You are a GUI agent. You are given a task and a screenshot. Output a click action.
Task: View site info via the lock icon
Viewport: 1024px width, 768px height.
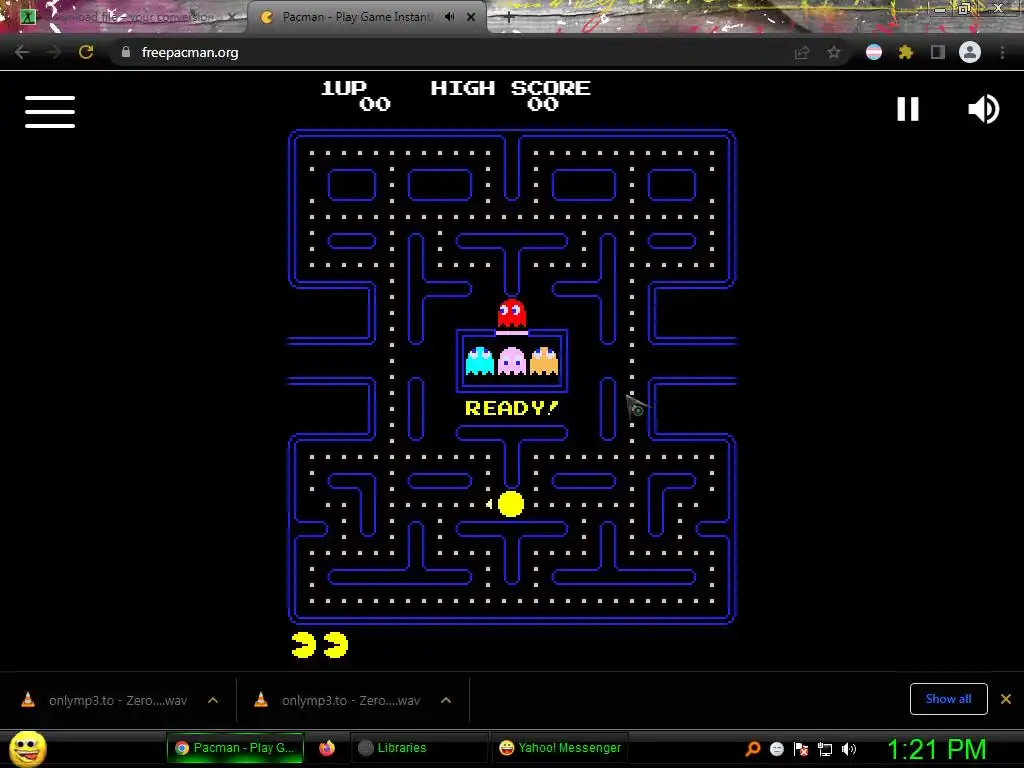126,52
